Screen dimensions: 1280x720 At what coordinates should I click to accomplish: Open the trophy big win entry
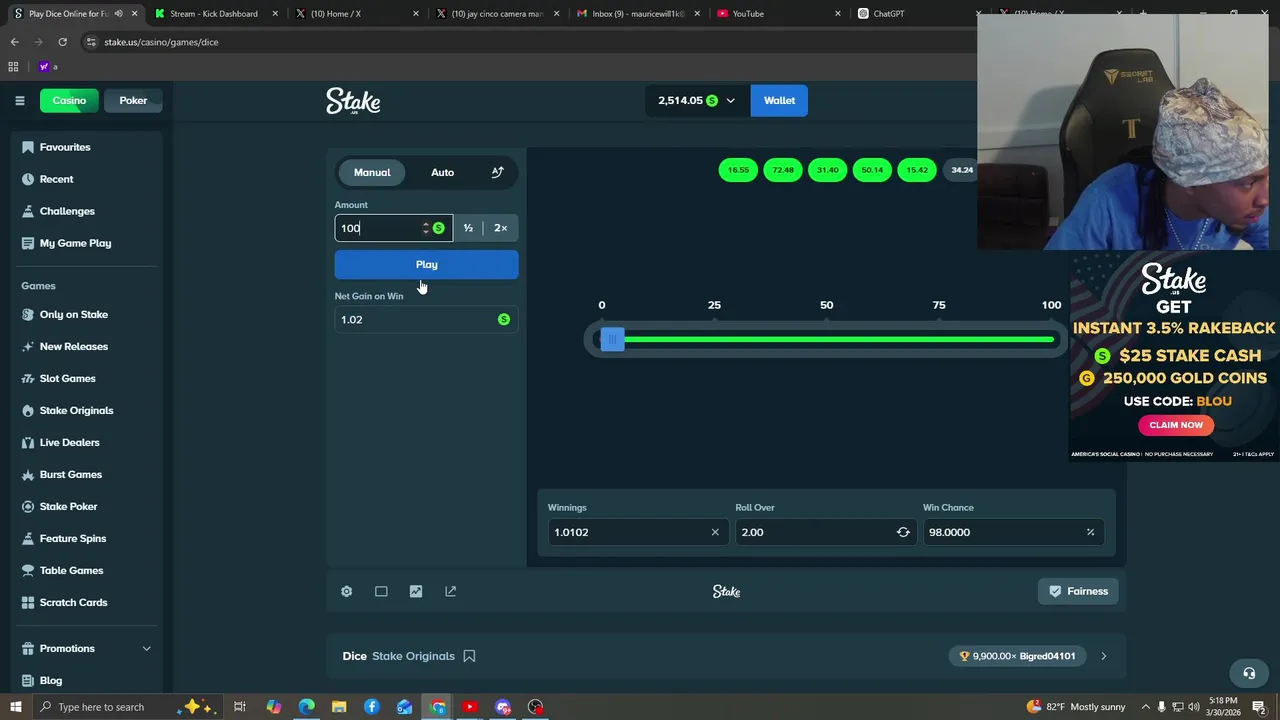[x=1017, y=656]
